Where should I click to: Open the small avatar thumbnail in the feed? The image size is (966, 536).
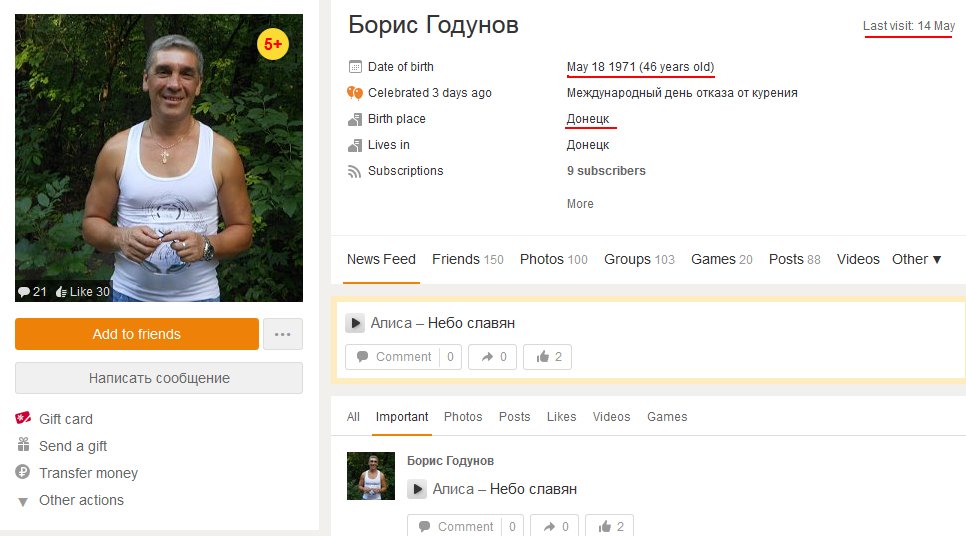371,476
